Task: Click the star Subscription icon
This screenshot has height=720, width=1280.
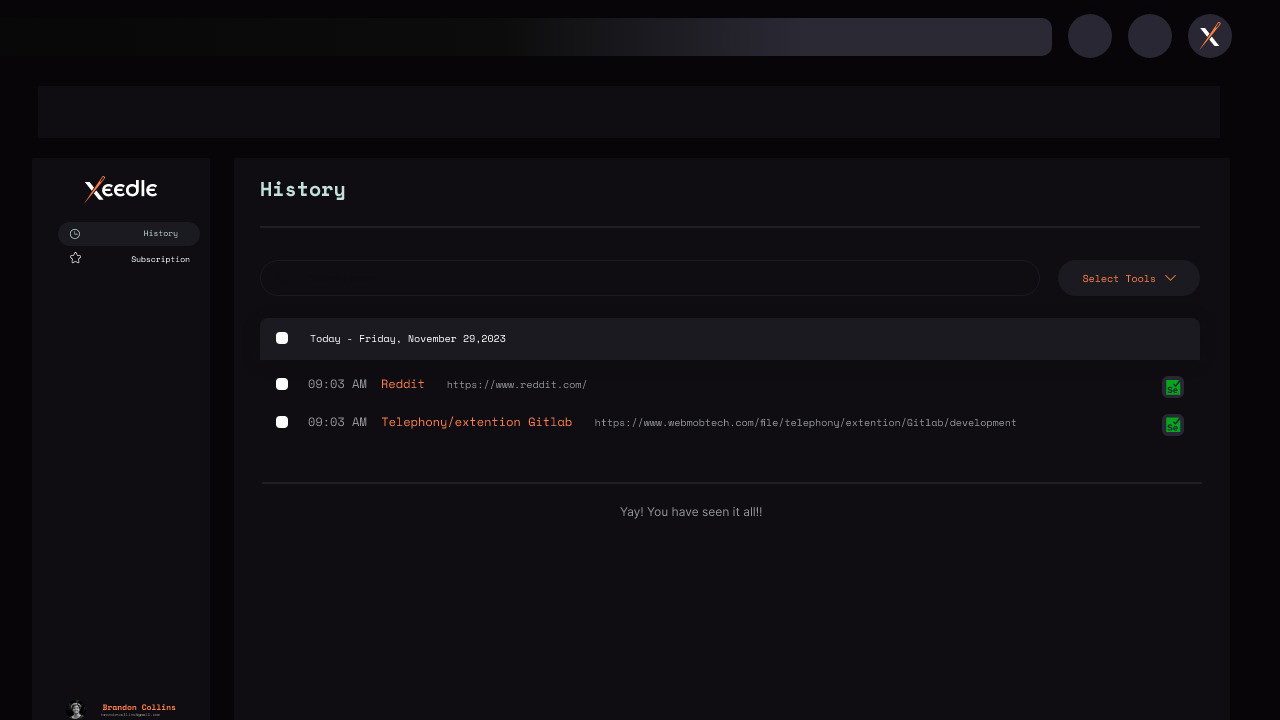Action: click(x=75, y=258)
